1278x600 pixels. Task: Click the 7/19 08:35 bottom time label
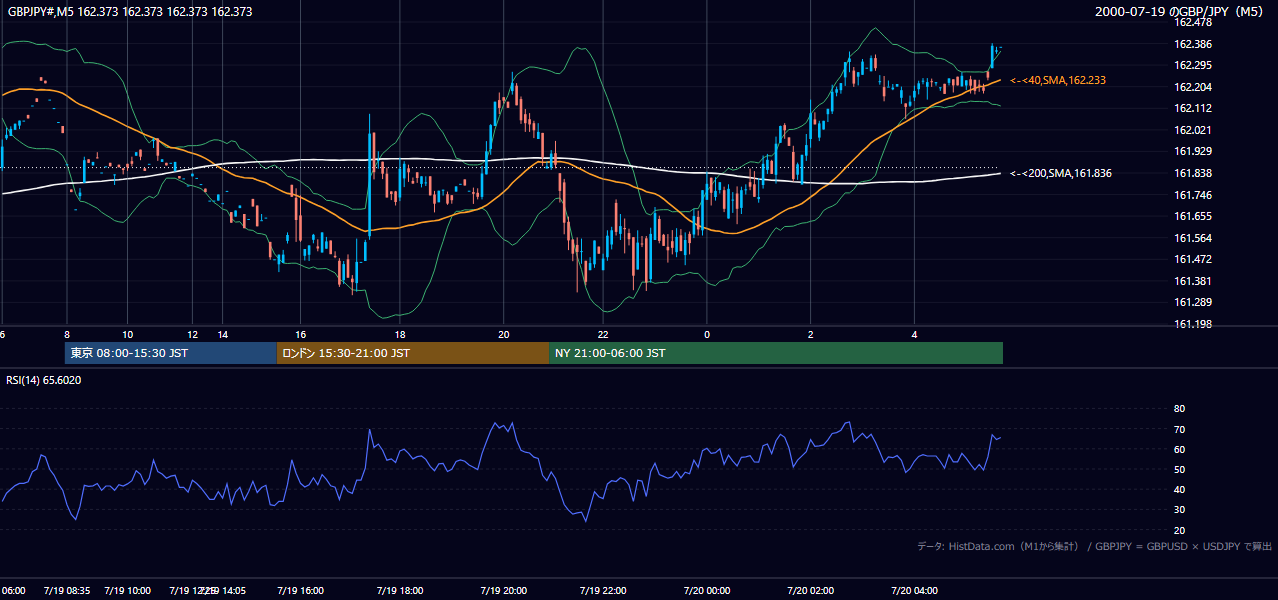[x=67, y=591]
